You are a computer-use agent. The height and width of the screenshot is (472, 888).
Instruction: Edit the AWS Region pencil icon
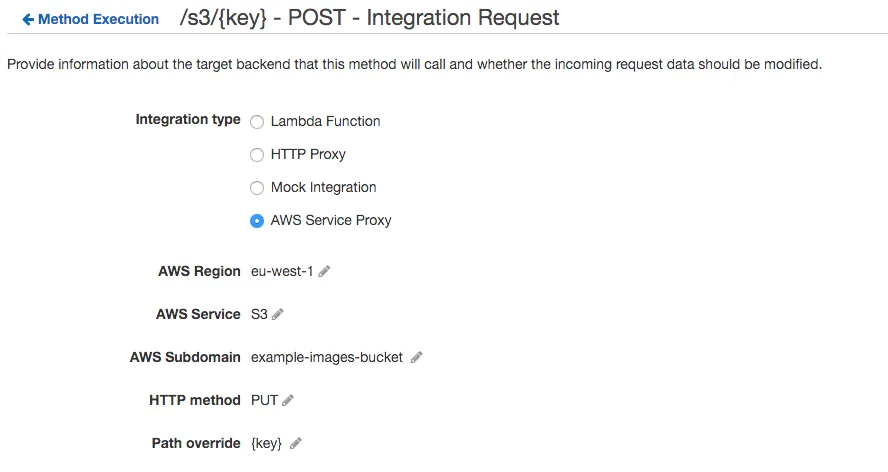324,271
